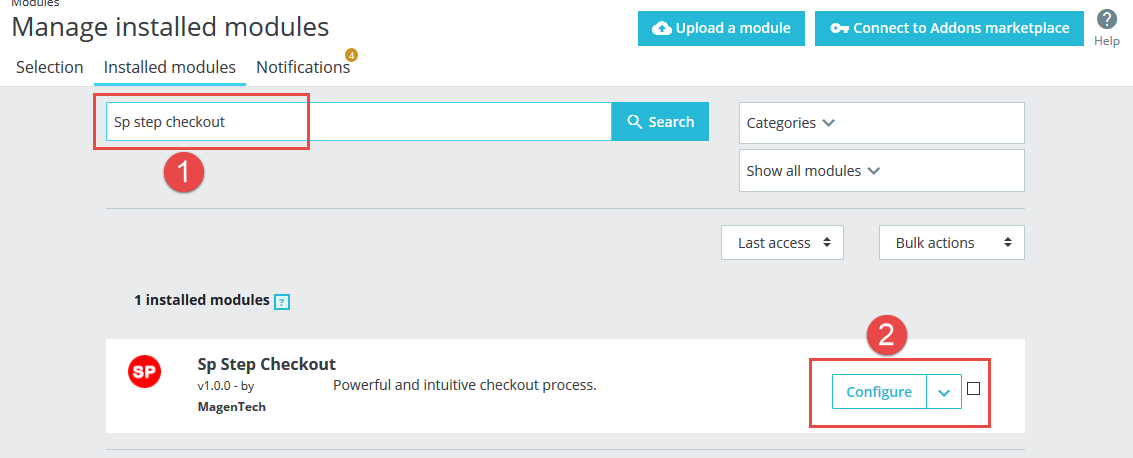Click into the module search field

coord(359,122)
